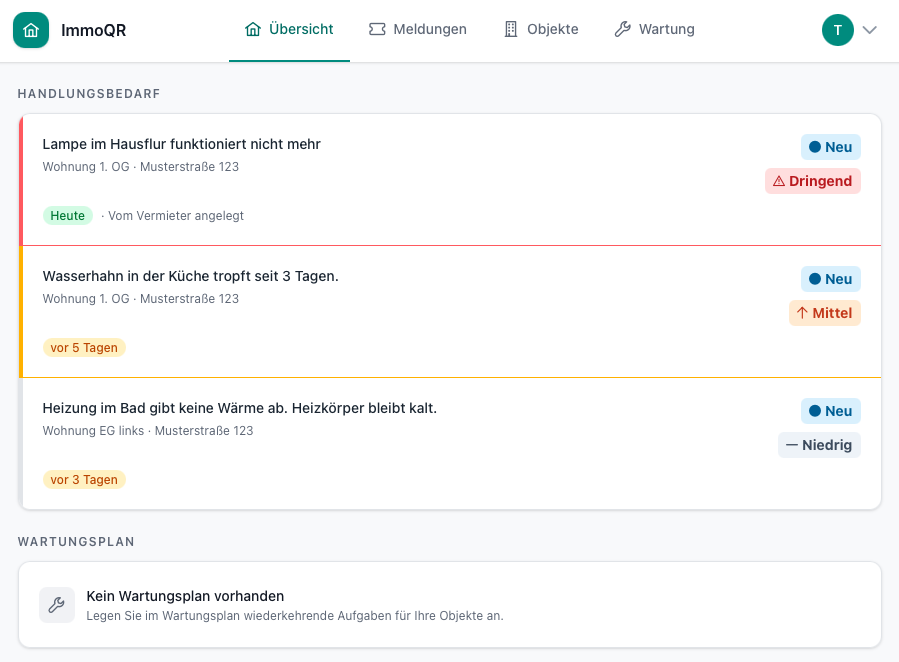The image size is (899, 662).
Task: Select the wrench icon beside Wartung
Action: [x=624, y=29]
